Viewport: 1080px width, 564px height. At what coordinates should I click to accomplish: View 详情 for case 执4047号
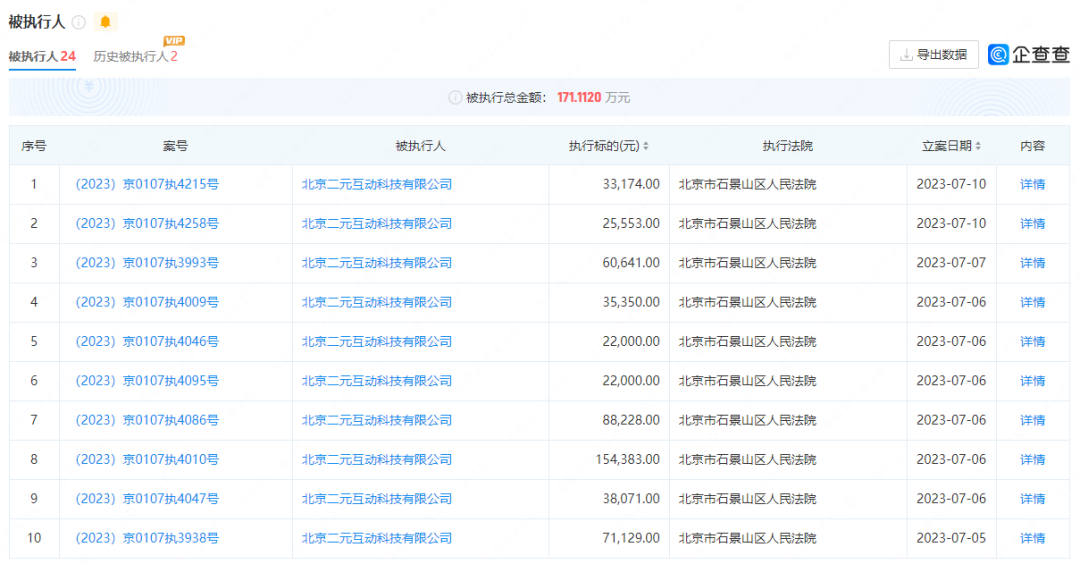point(1032,499)
